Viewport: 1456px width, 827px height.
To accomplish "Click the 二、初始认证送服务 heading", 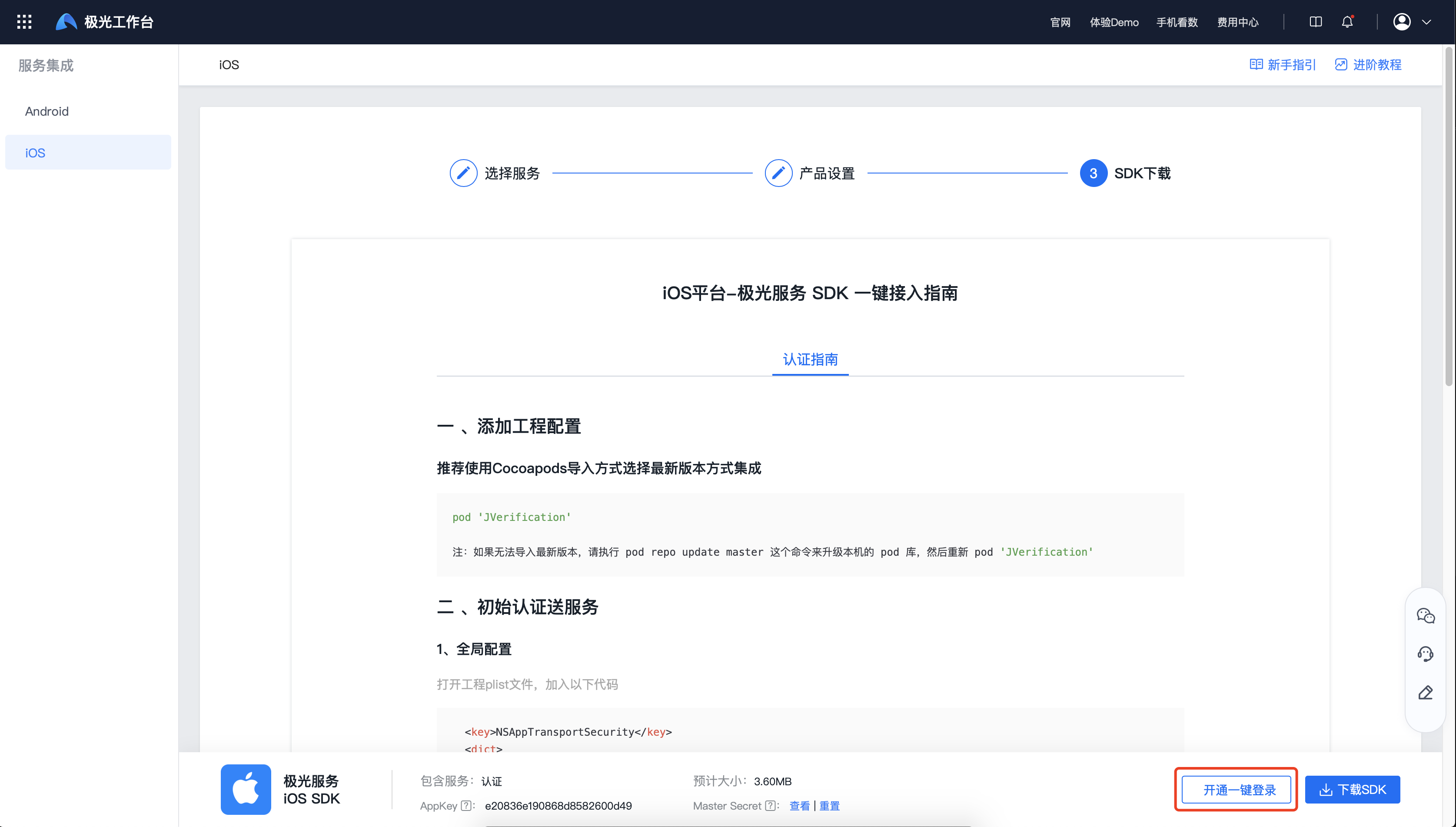I will pos(517,607).
